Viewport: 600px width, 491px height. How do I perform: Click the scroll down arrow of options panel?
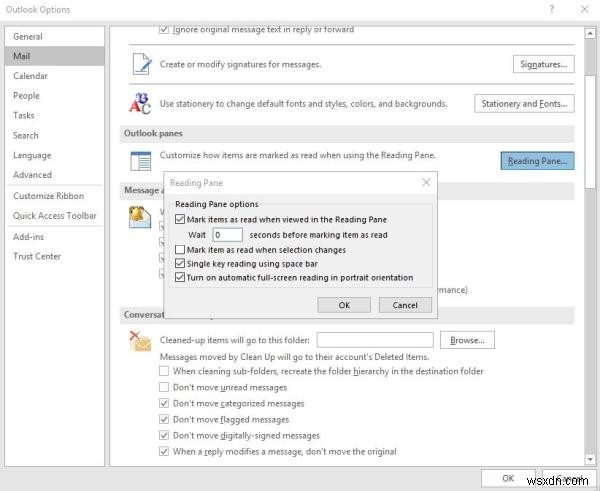tap(590, 459)
